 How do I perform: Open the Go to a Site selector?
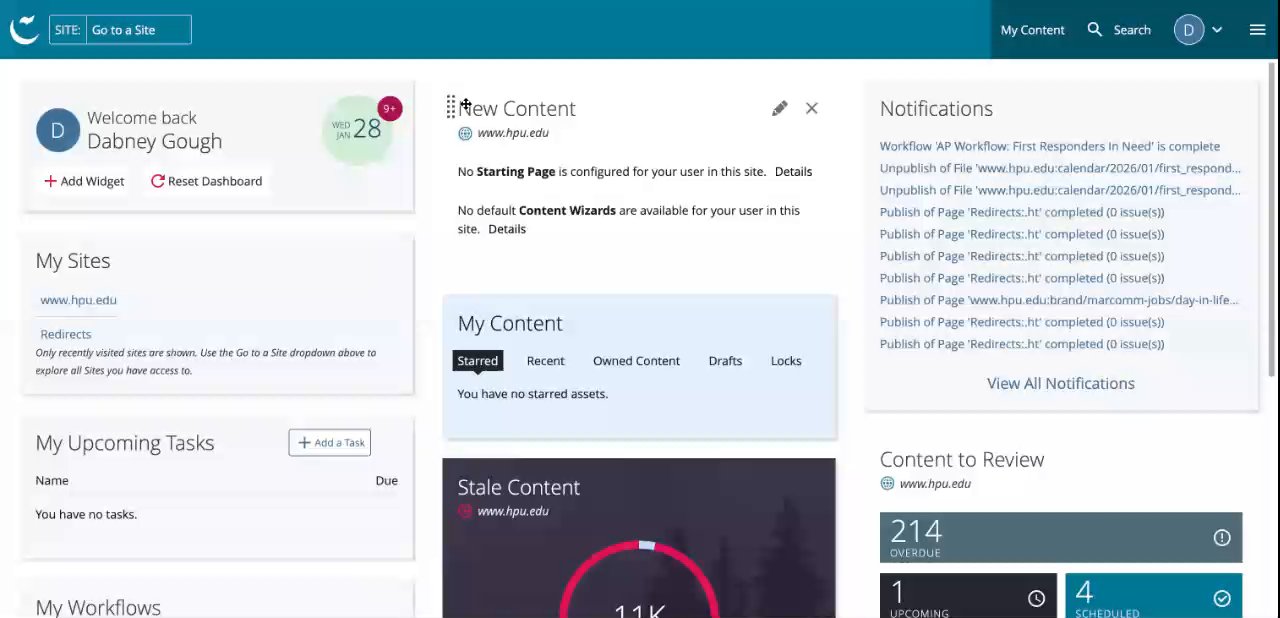pos(120,30)
